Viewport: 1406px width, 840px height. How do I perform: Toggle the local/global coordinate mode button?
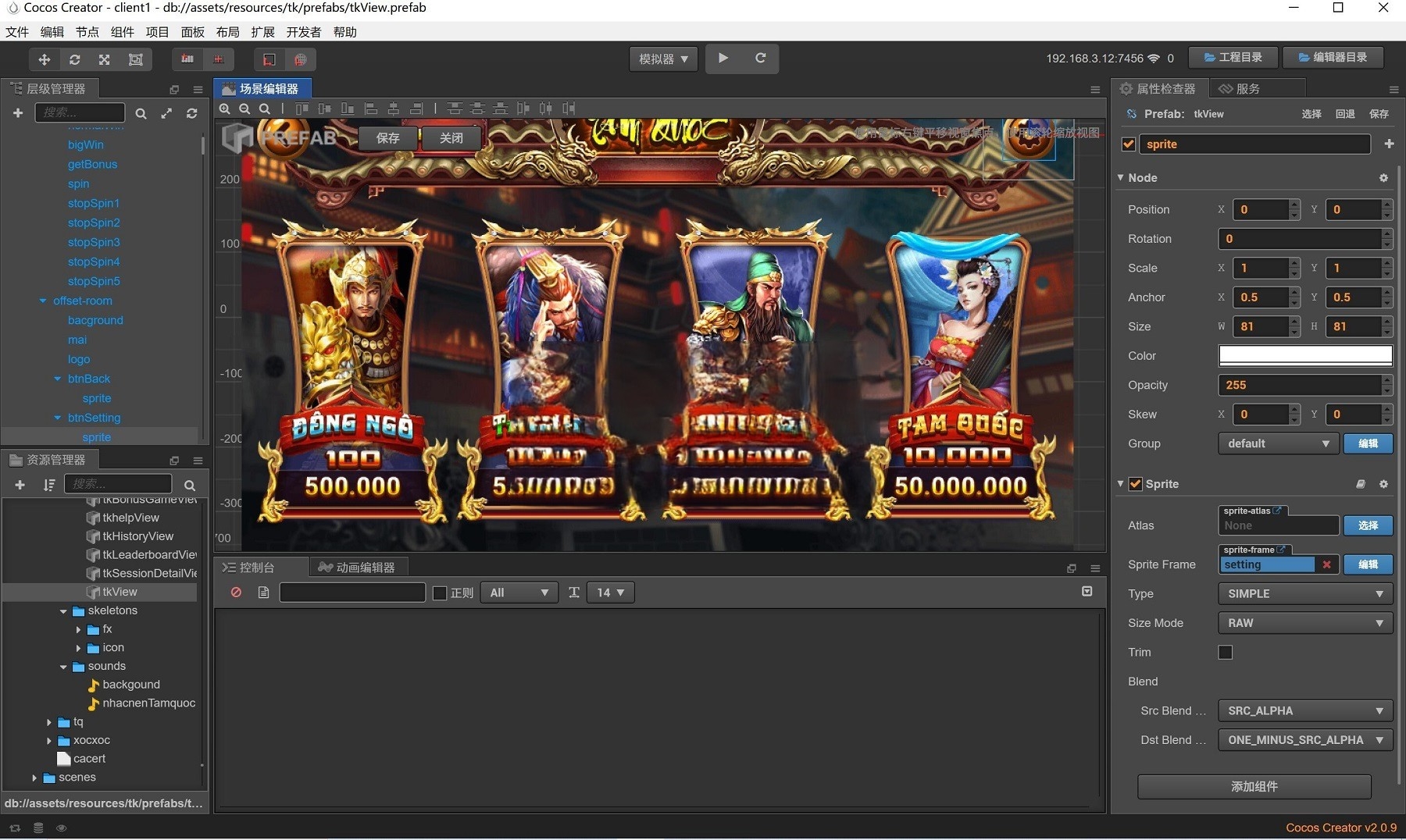tap(269, 59)
